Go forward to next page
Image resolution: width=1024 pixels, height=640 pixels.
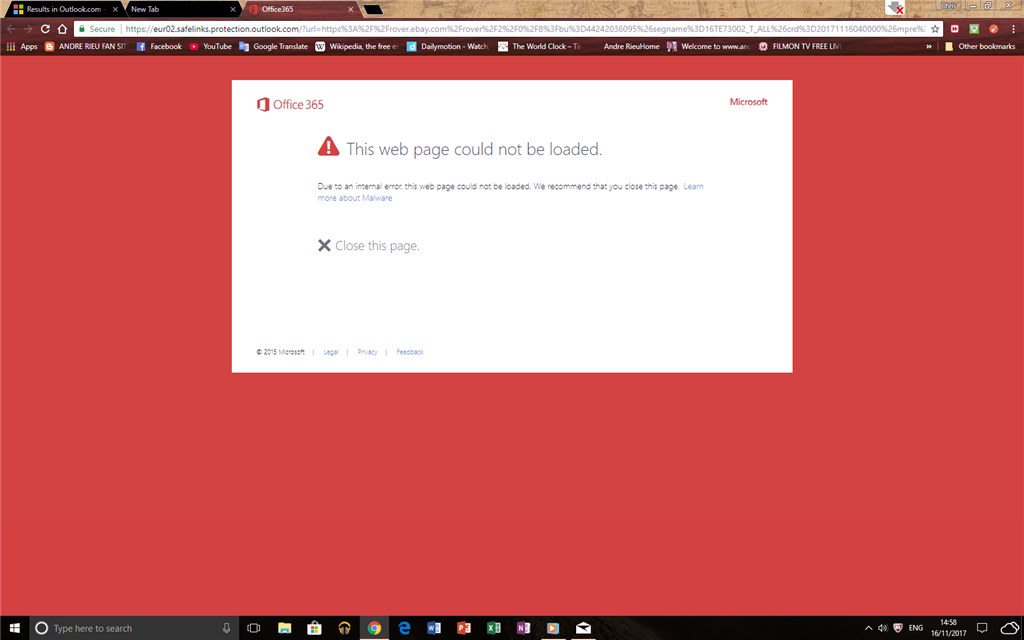(28, 29)
